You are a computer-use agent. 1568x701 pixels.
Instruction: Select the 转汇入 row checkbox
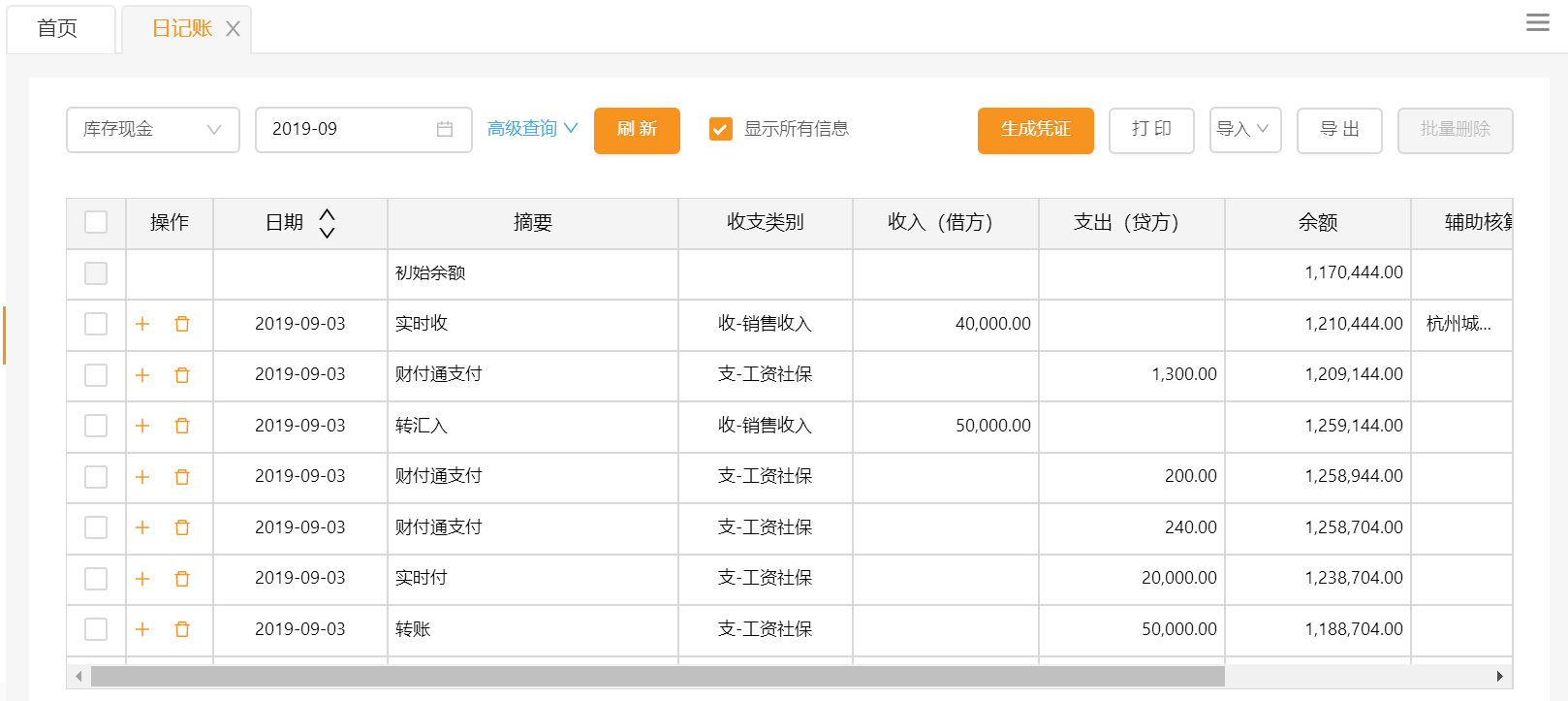coord(96,426)
